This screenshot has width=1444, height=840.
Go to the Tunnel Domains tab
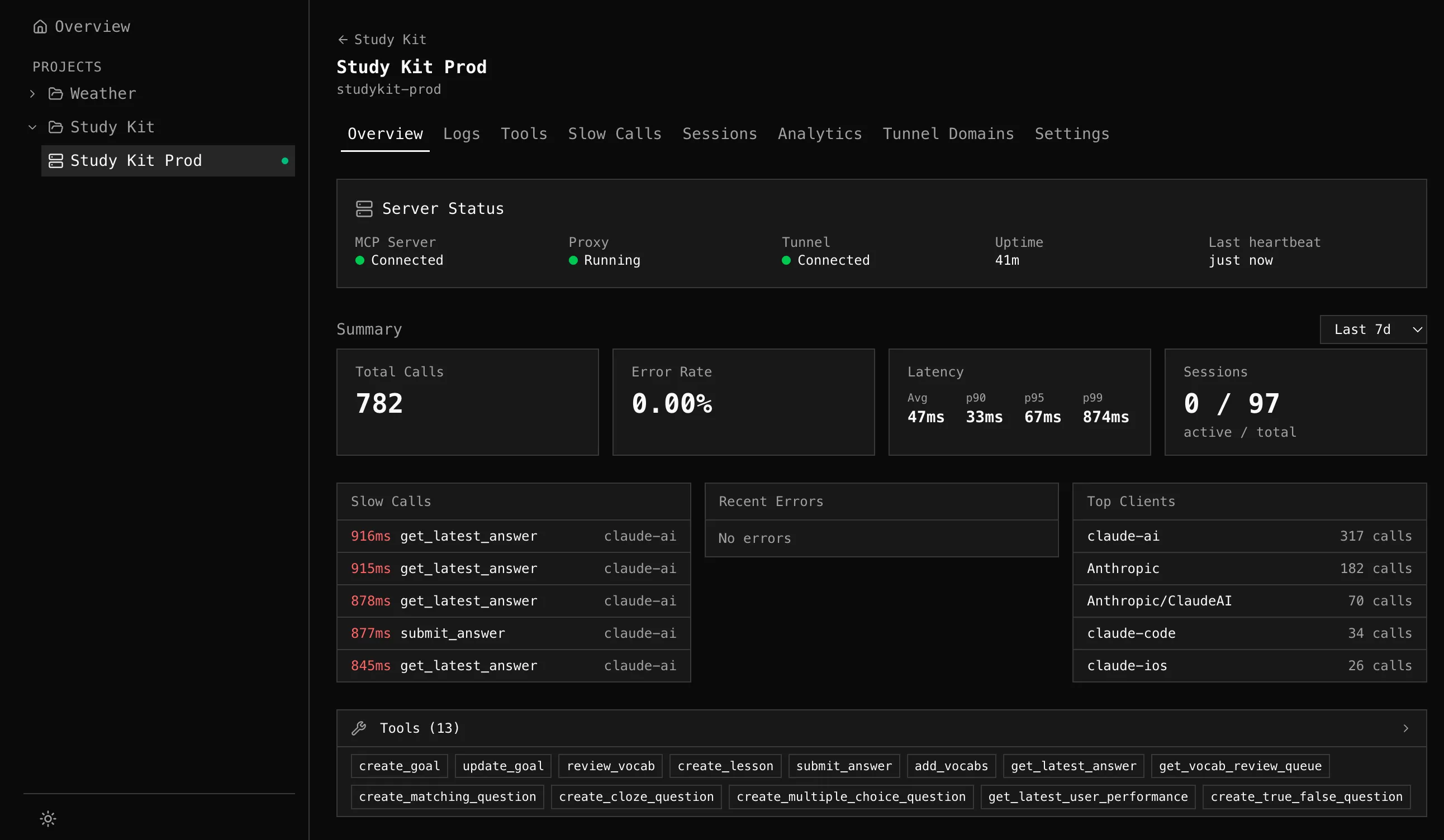pos(948,134)
